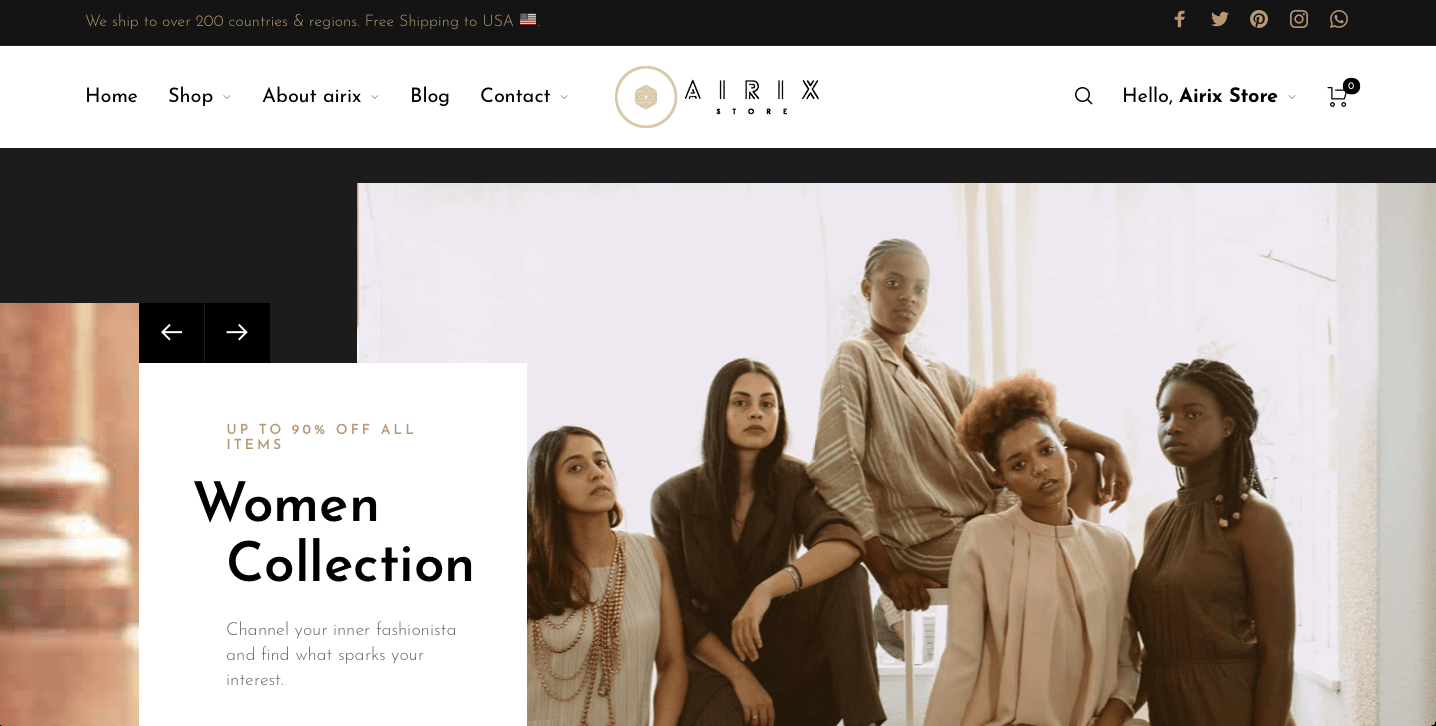This screenshot has width=1436, height=726.
Task: Expand the Shop dropdown menu
Action: [199, 96]
